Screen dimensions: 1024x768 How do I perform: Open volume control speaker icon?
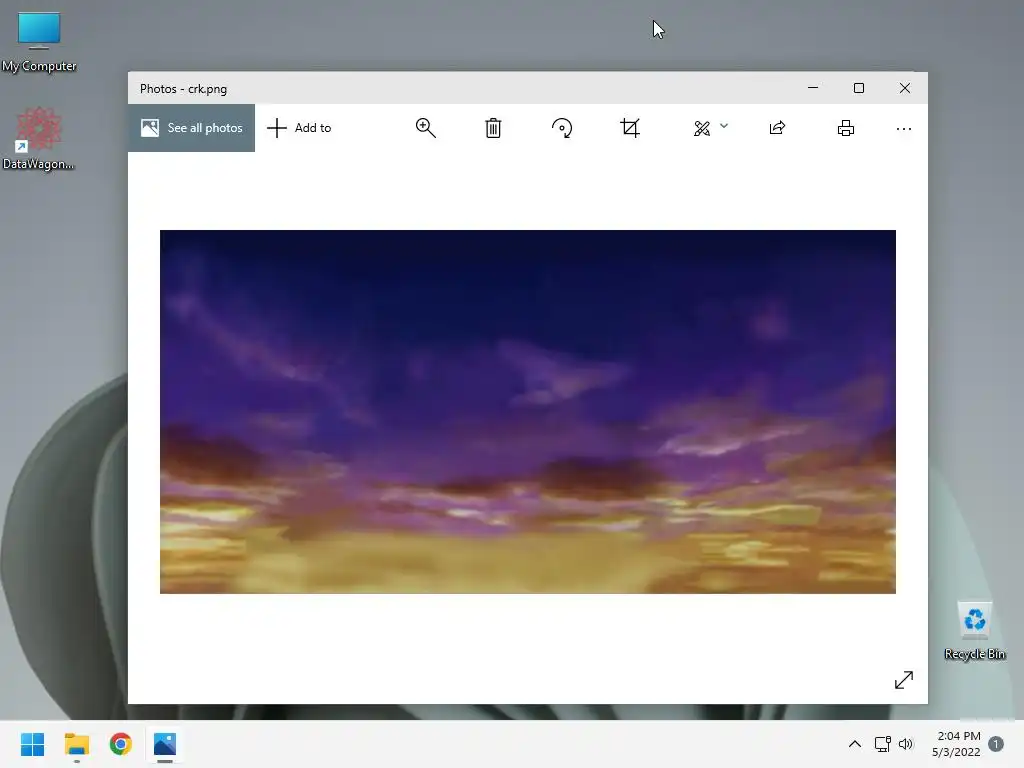(906, 744)
